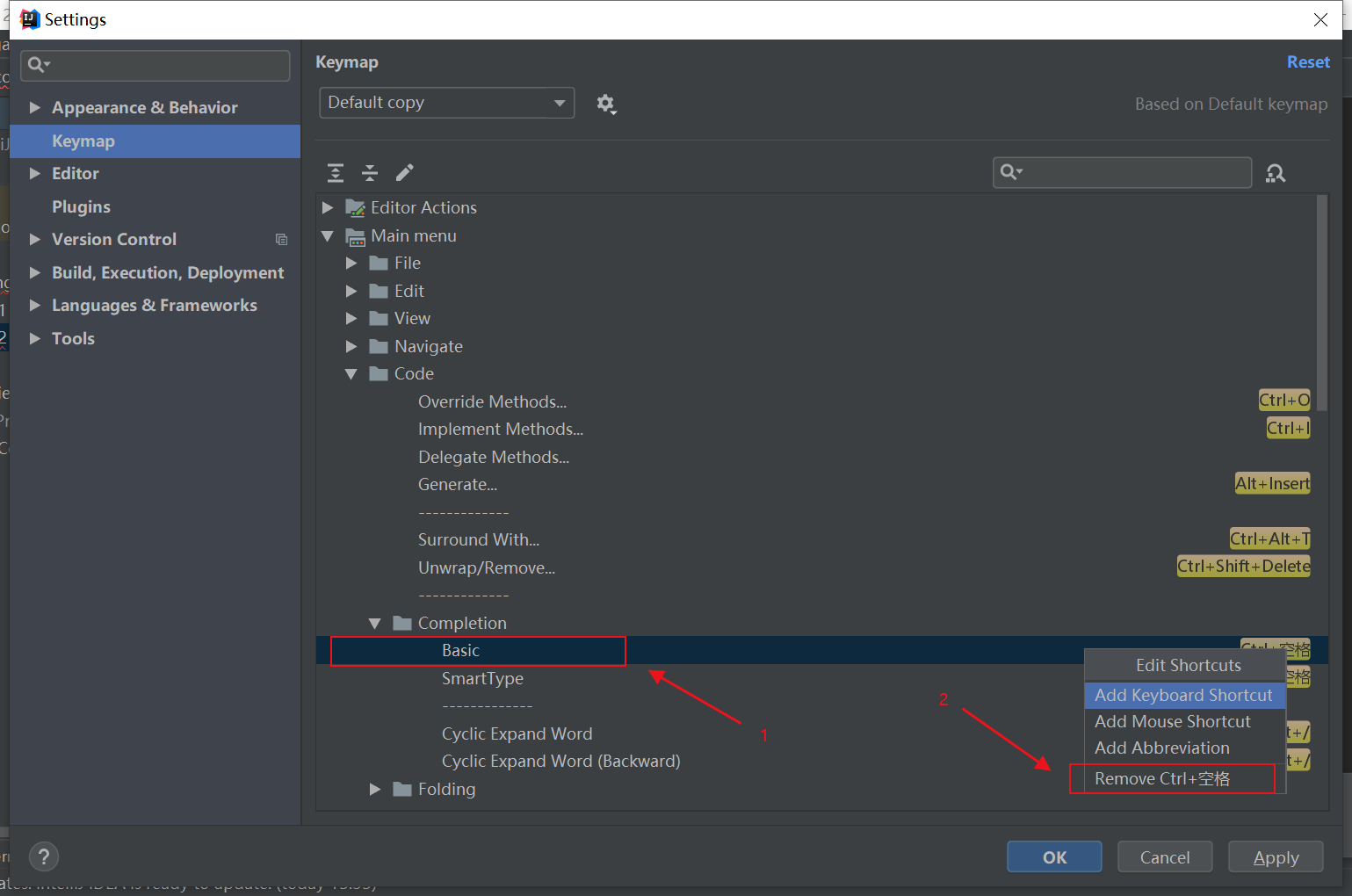Close the Settings dialog

1320,19
